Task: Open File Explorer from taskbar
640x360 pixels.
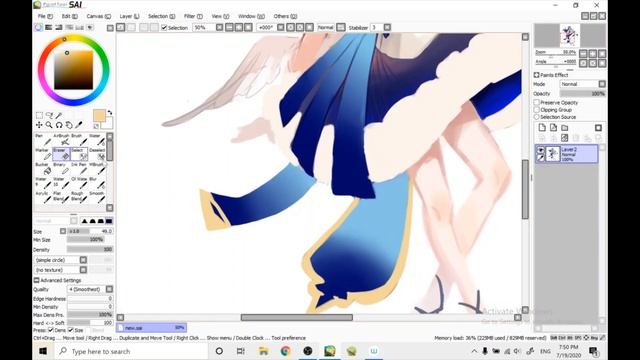Action: point(264,351)
